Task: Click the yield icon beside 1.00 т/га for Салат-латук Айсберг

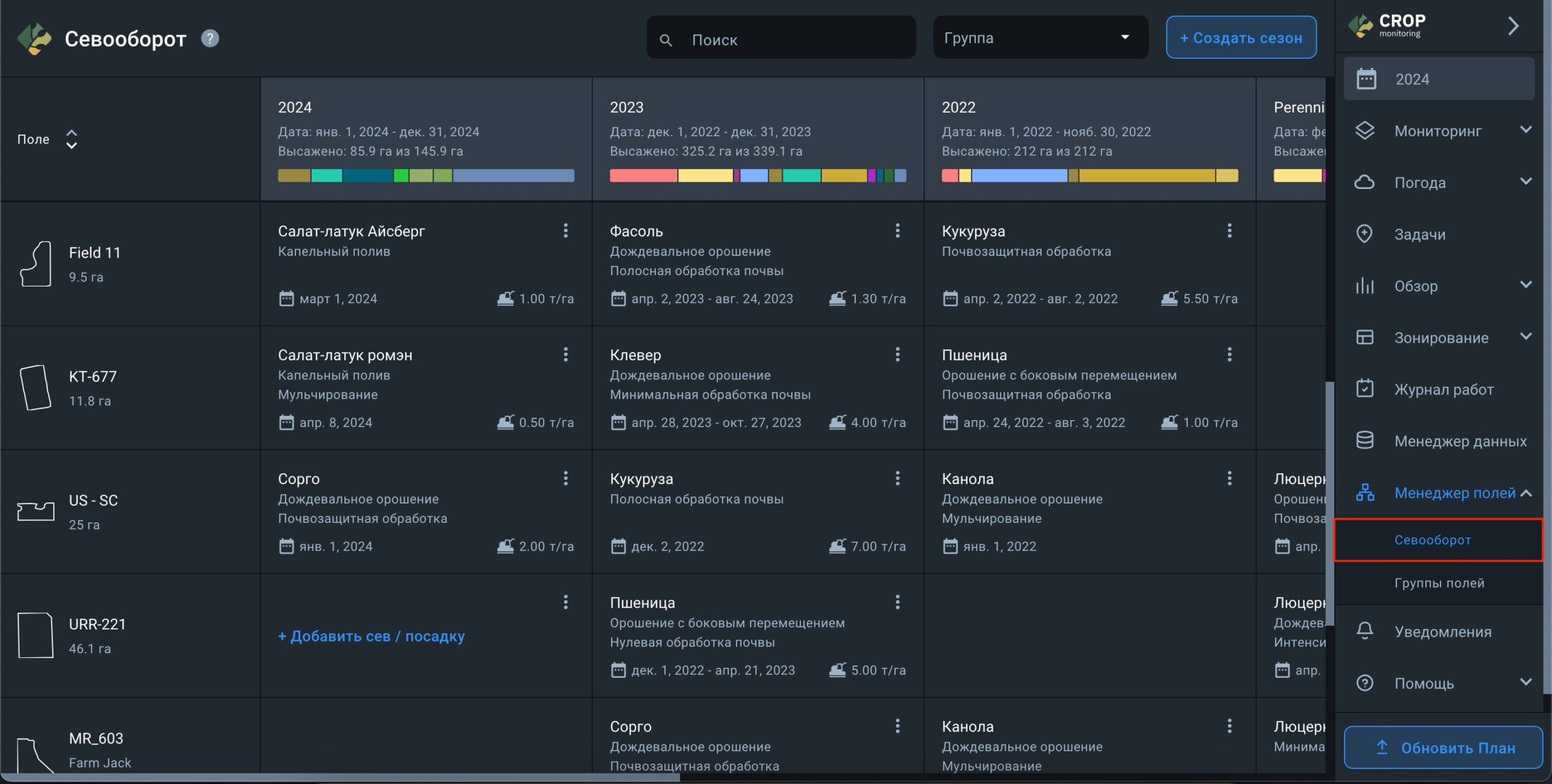Action: 506,299
